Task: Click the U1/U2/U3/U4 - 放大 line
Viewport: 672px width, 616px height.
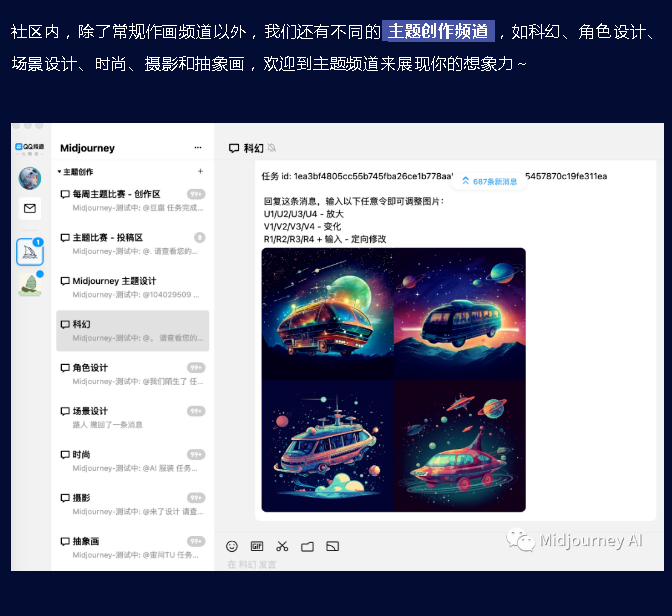Action: tap(303, 214)
